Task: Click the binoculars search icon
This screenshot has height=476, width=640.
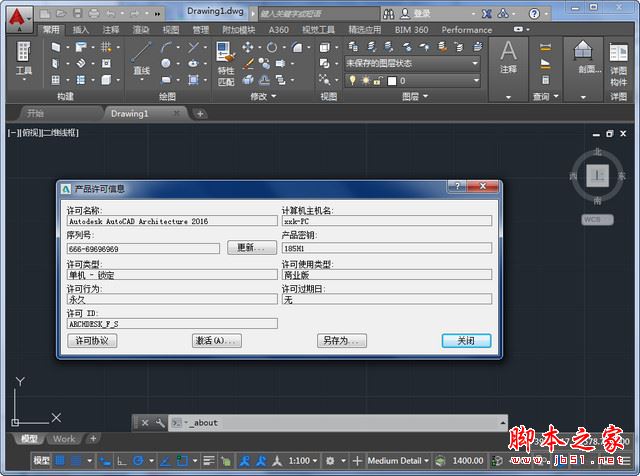Action: click(389, 14)
